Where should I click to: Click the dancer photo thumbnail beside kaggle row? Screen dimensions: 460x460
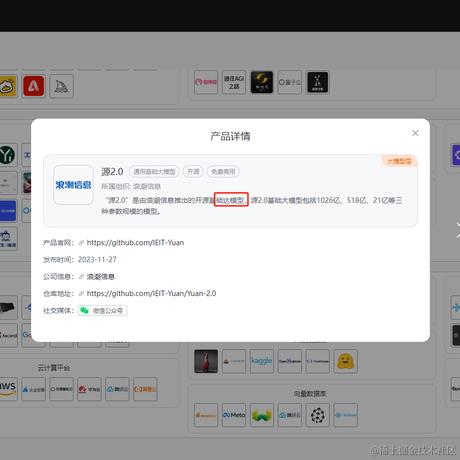point(206,361)
